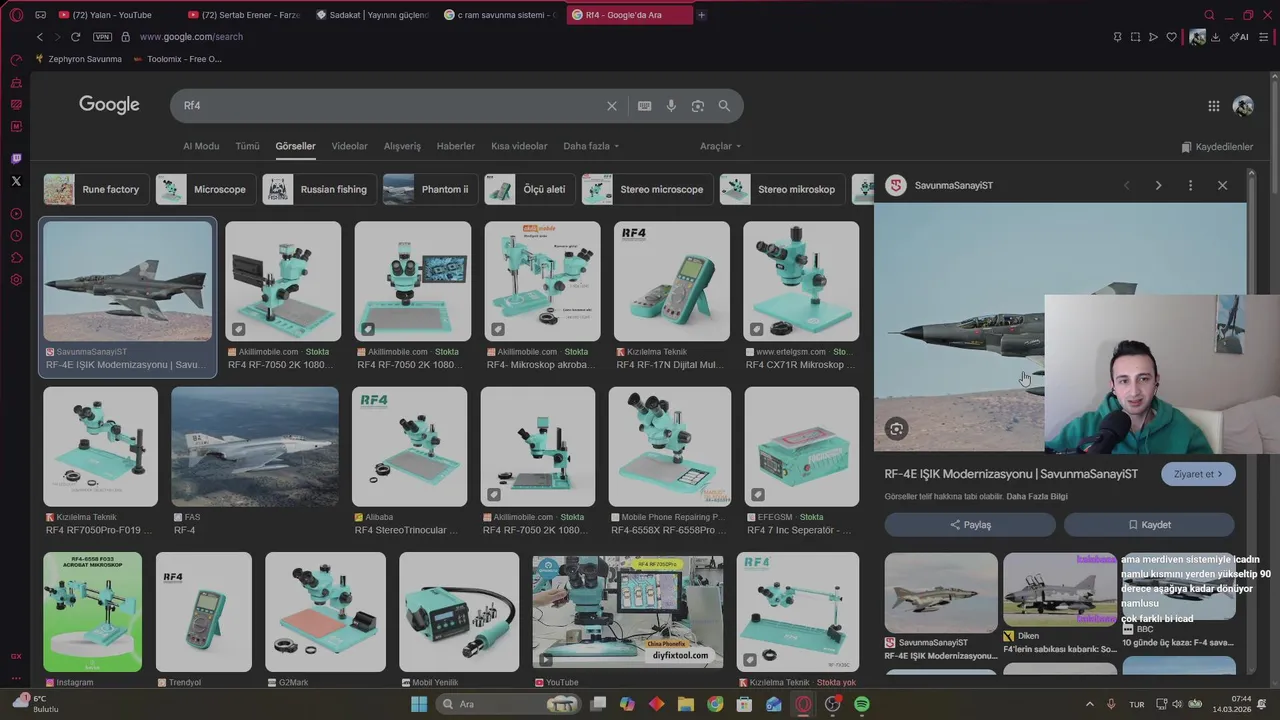This screenshot has height=720, width=1280.
Task: Click the Kaydet save button
Action: coord(1149,525)
